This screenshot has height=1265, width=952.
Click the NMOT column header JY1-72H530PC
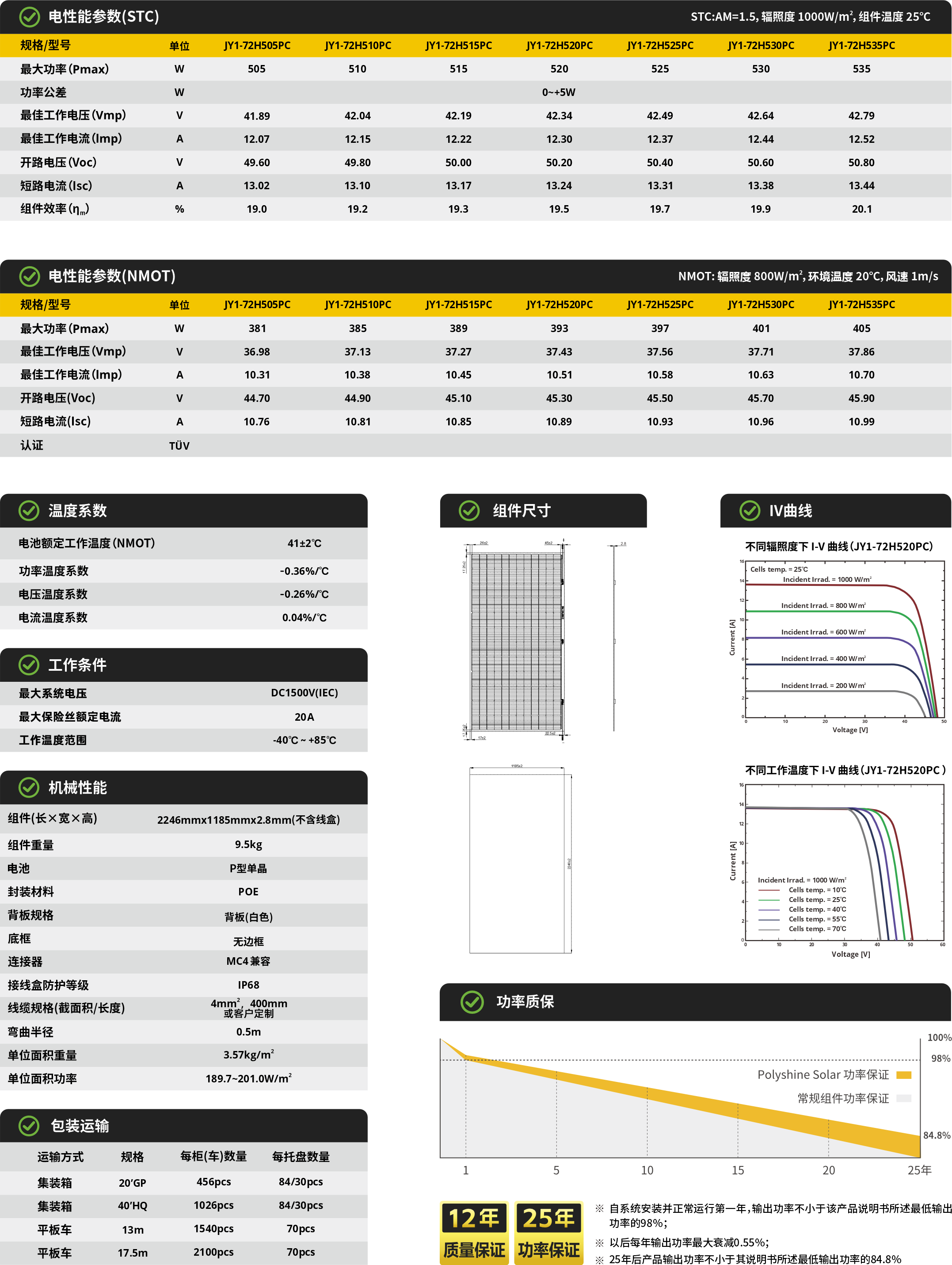click(761, 305)
